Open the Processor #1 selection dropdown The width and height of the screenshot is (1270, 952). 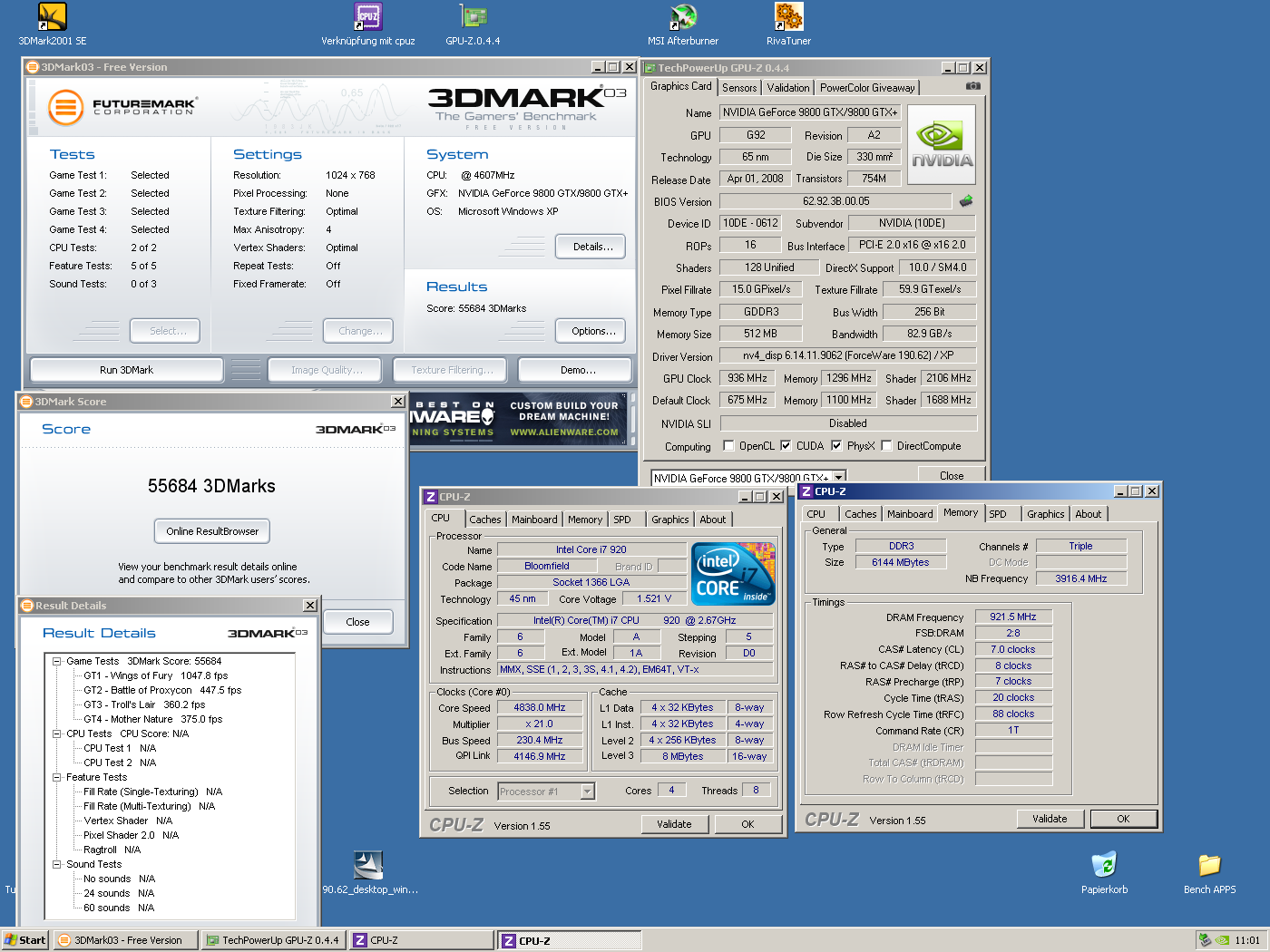(587, 792)
